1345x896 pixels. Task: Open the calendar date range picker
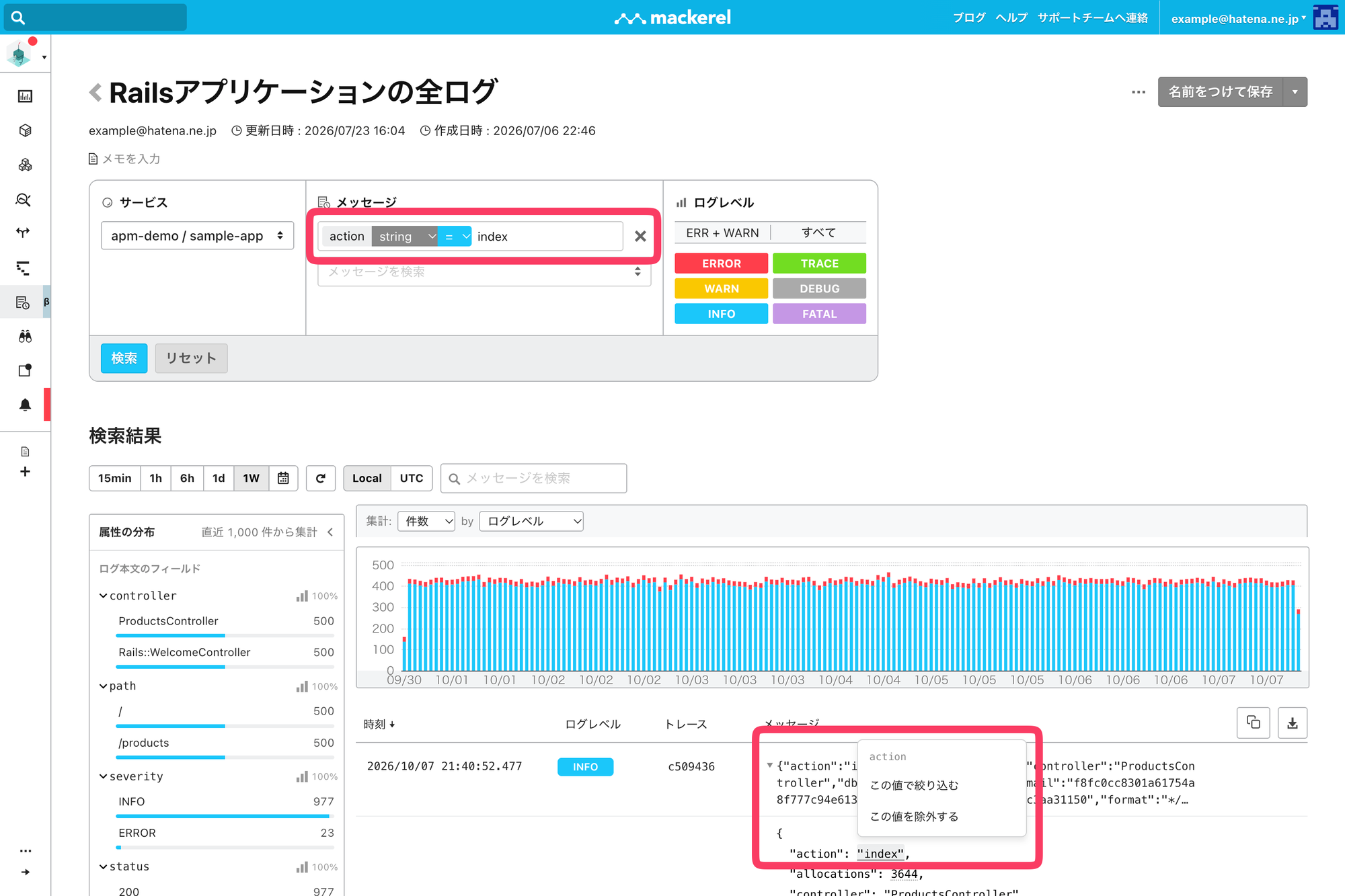tap(283, 478)
